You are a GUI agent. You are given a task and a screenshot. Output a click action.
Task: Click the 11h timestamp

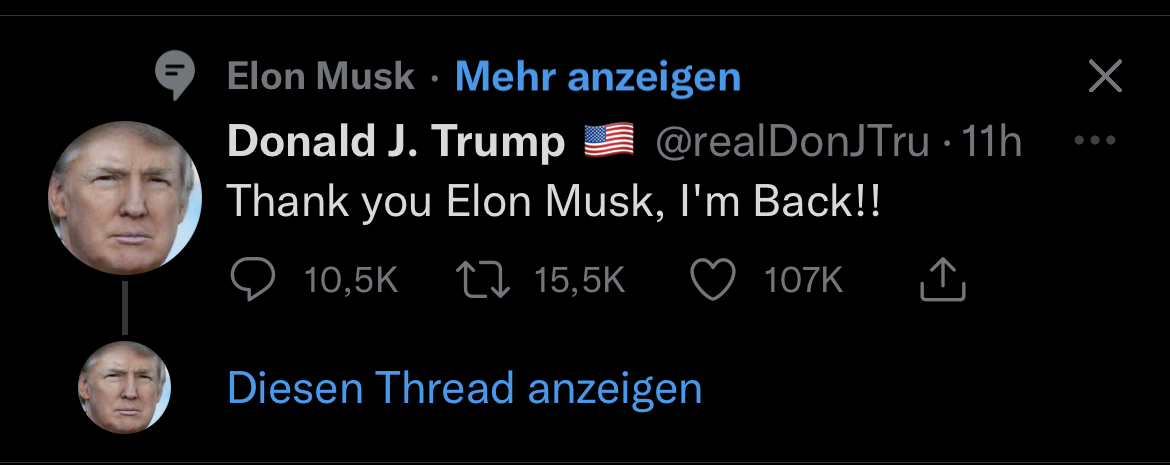pyautogui.click(x=990, y=143)
